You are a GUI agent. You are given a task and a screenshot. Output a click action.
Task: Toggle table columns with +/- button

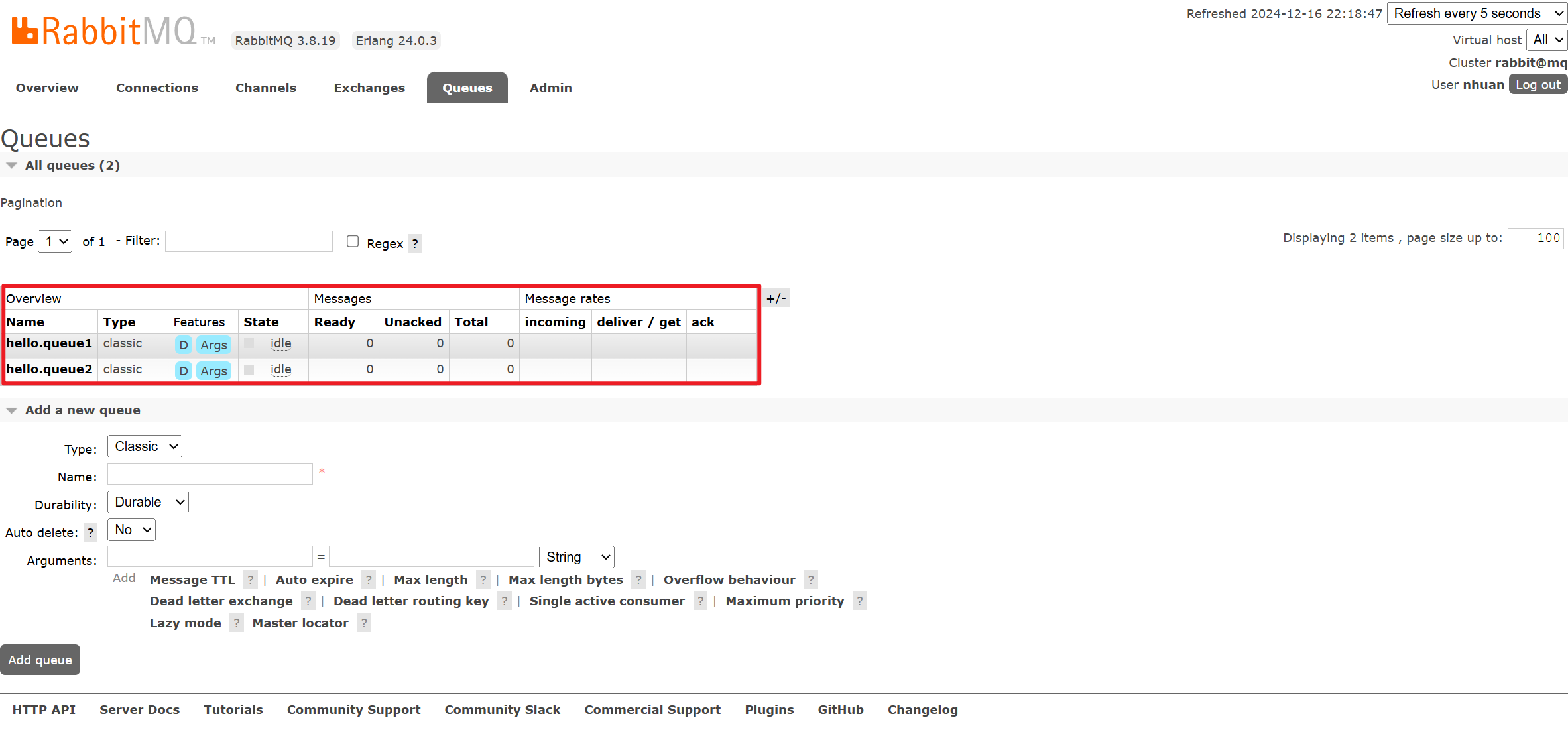[x=776, y=298]
